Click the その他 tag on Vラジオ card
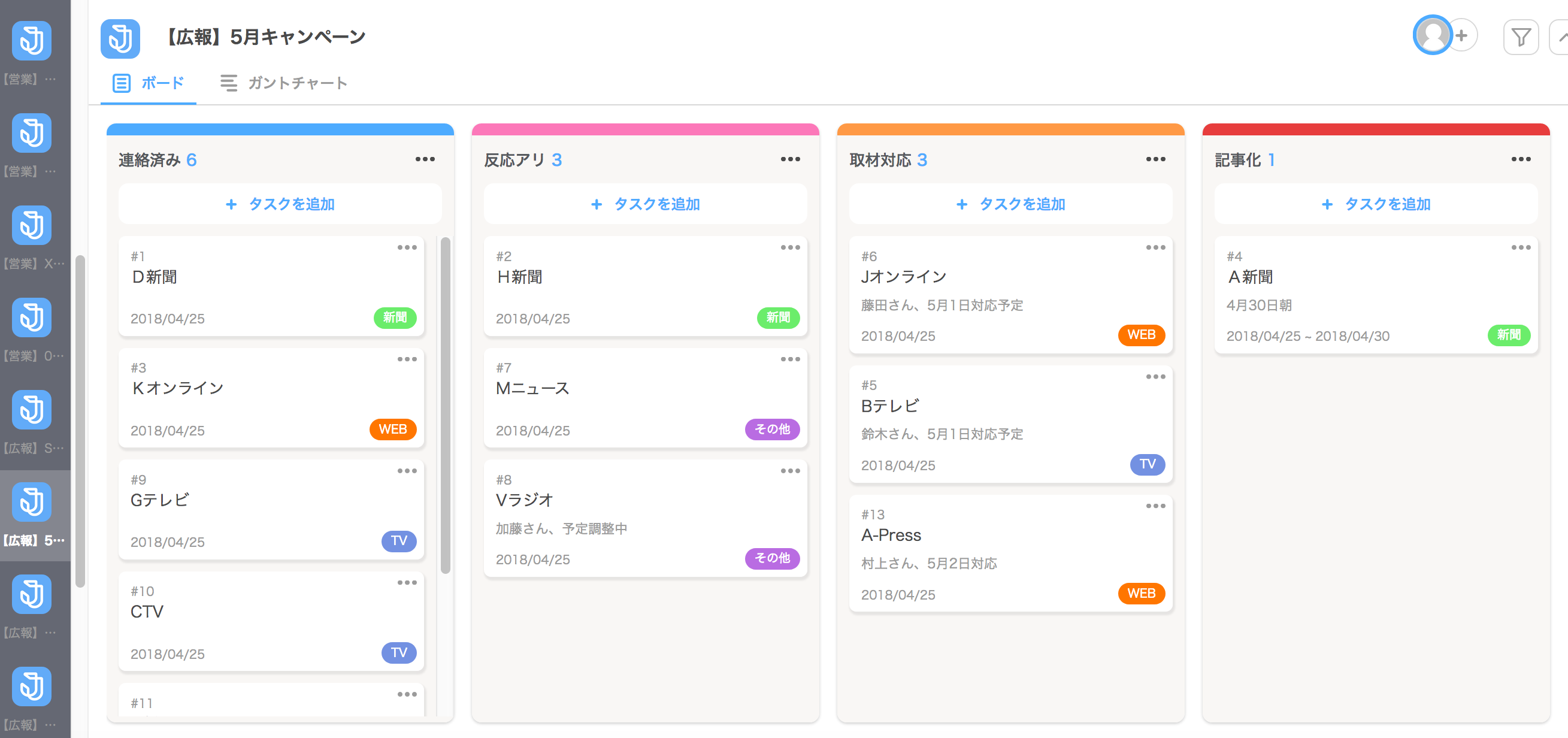This screenshot has height=738, width=1568. pyautogui.click(x=773, y=558)
